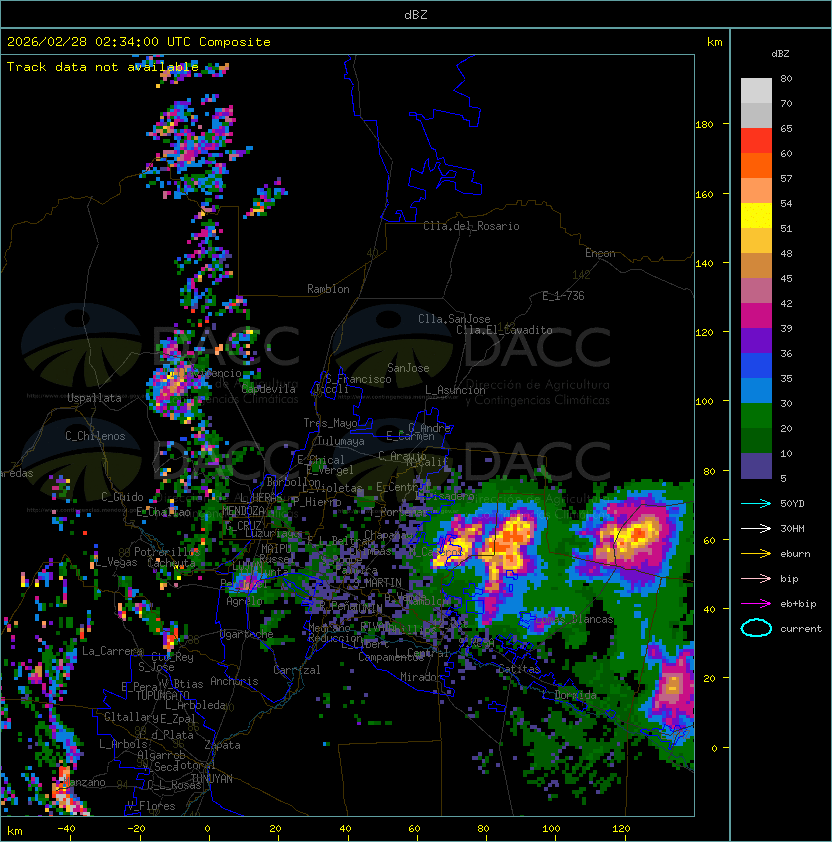Click the 'Ramblon' place label
This screenshot has height=842, width=832.
(x=328, y=289)
